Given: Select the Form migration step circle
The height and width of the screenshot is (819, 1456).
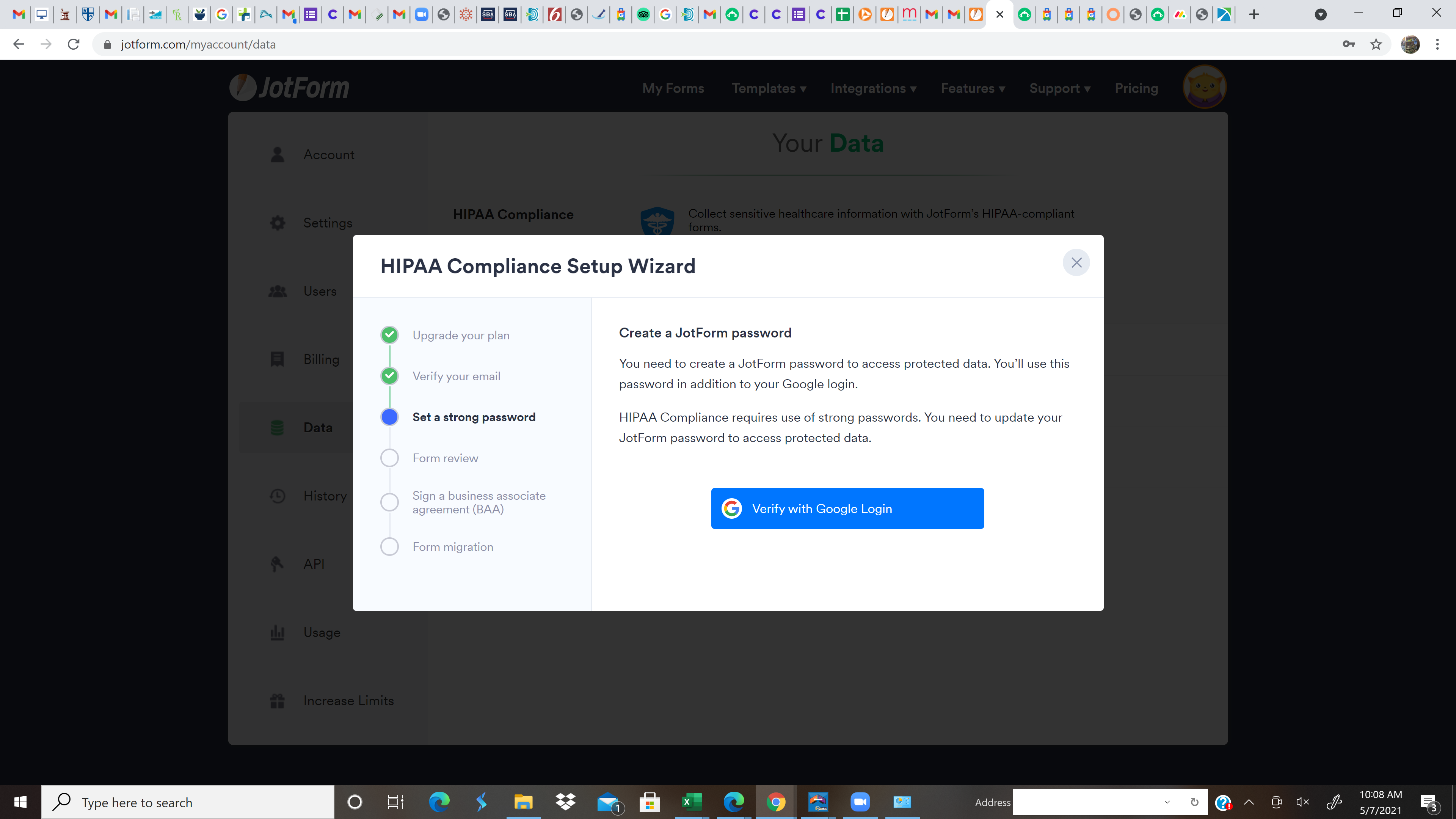Looking at the screenshot, I should [389, 546].
